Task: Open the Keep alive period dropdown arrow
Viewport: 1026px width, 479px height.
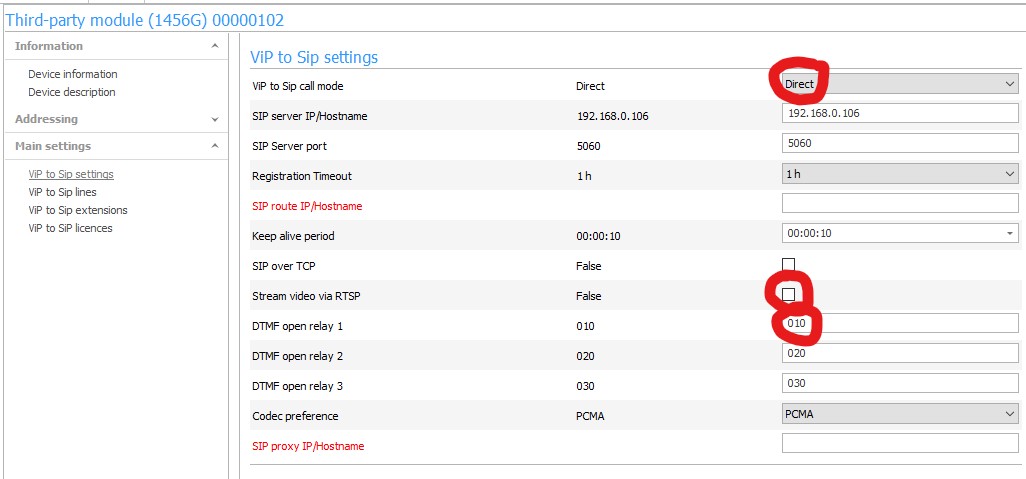Action: tap(1009, 234)
